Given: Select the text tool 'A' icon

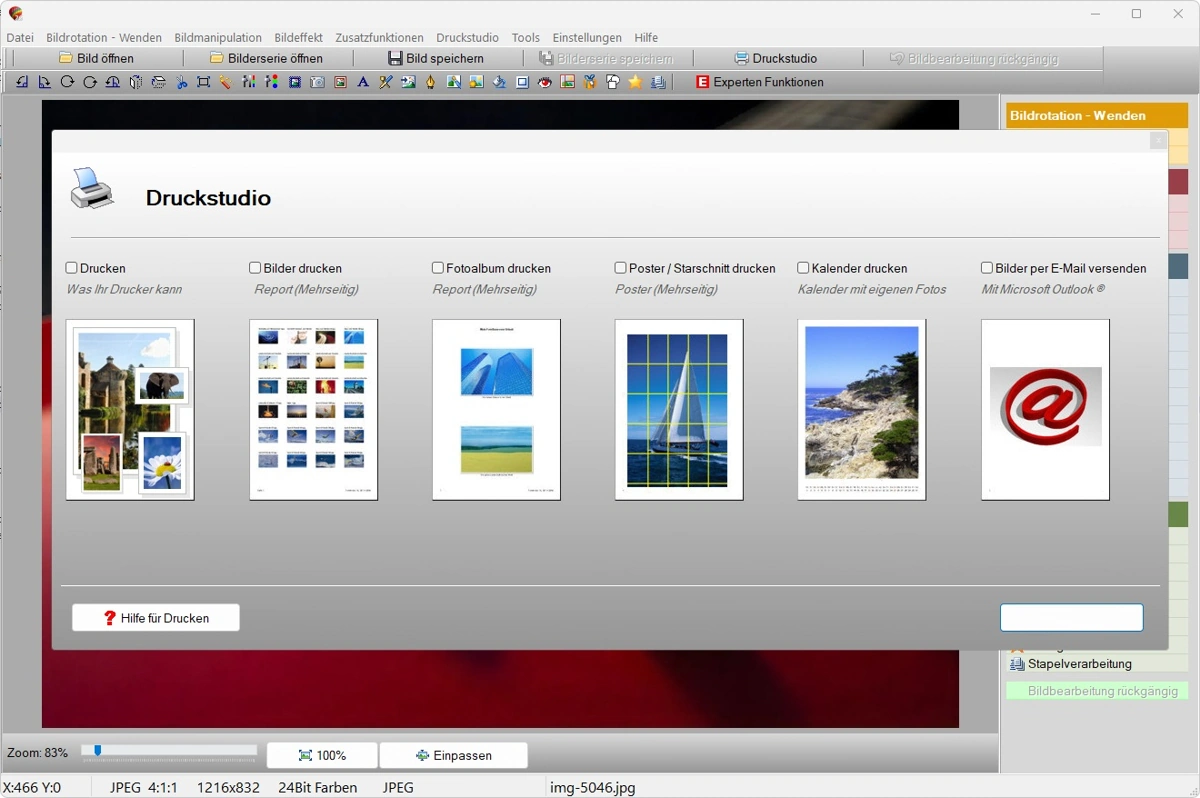Looking at the screenshot, I should pos(363,82).
